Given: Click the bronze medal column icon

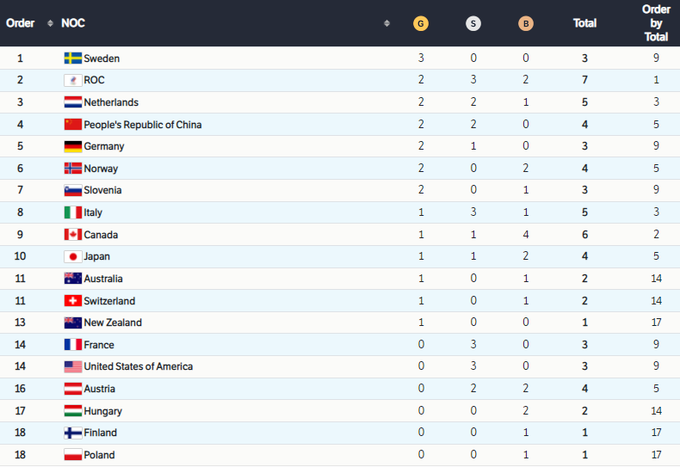Looking at the screenshot, I should pyautogui.click(x=527, y=22).
